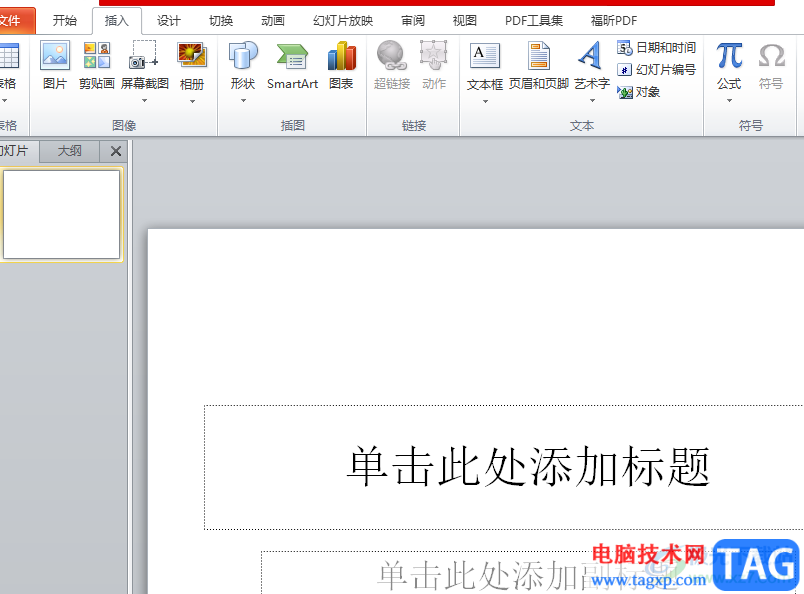Expand the Photo Album (相册) dropdown arrow
804x594 pixels.
[x=192, y=101]
